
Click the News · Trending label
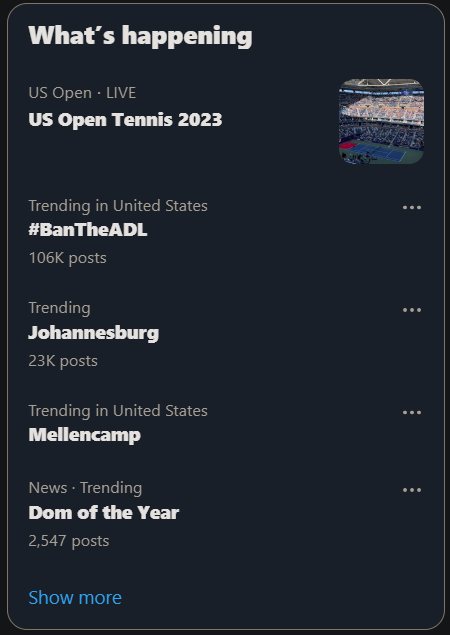pos(85,488)
